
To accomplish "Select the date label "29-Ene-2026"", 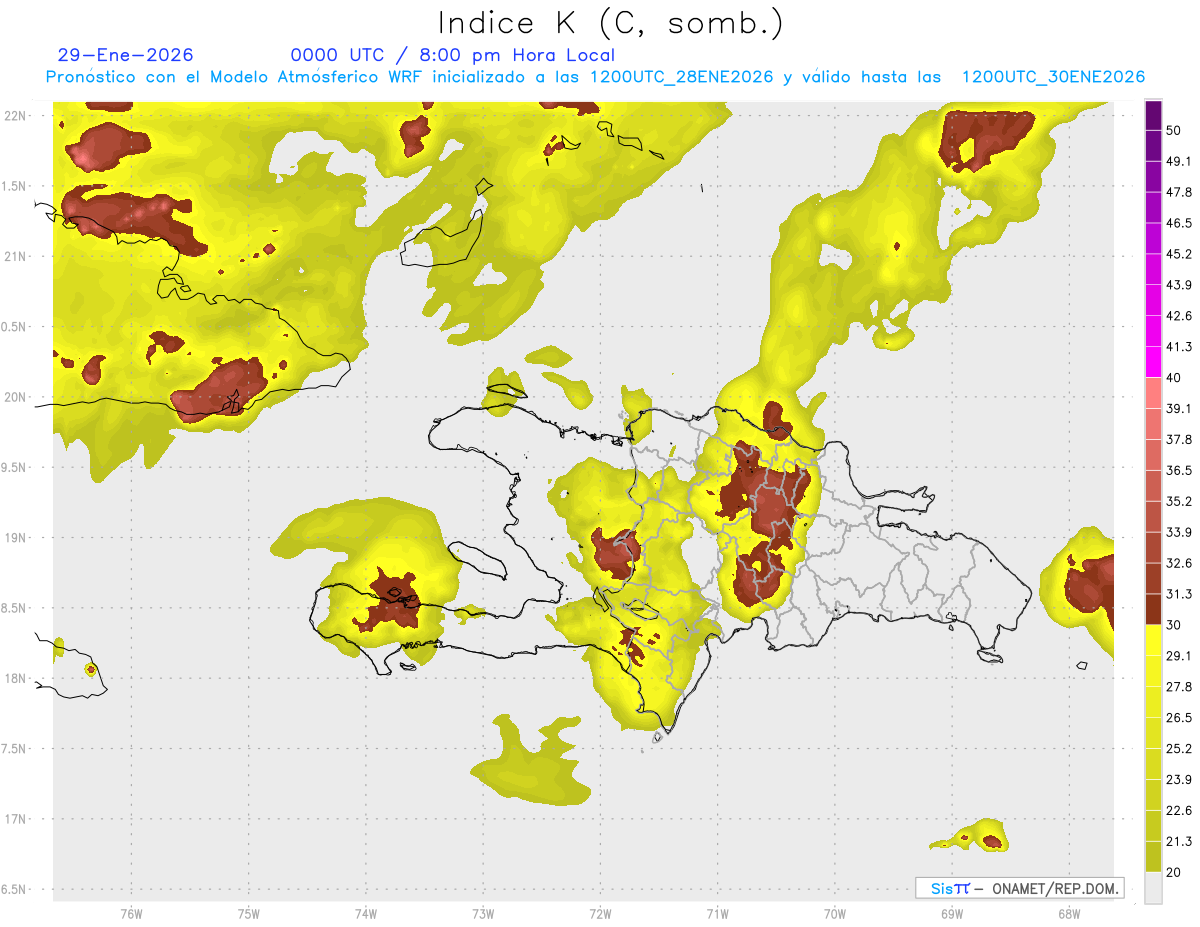I will (x=126, y=55).
